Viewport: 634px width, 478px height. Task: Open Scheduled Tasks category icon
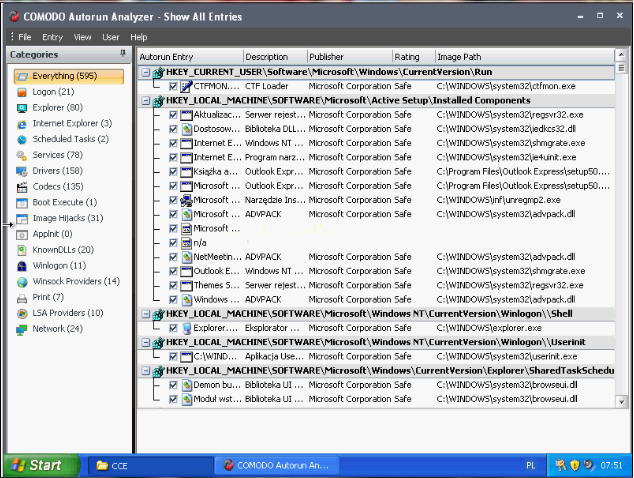tap(22, 140)
